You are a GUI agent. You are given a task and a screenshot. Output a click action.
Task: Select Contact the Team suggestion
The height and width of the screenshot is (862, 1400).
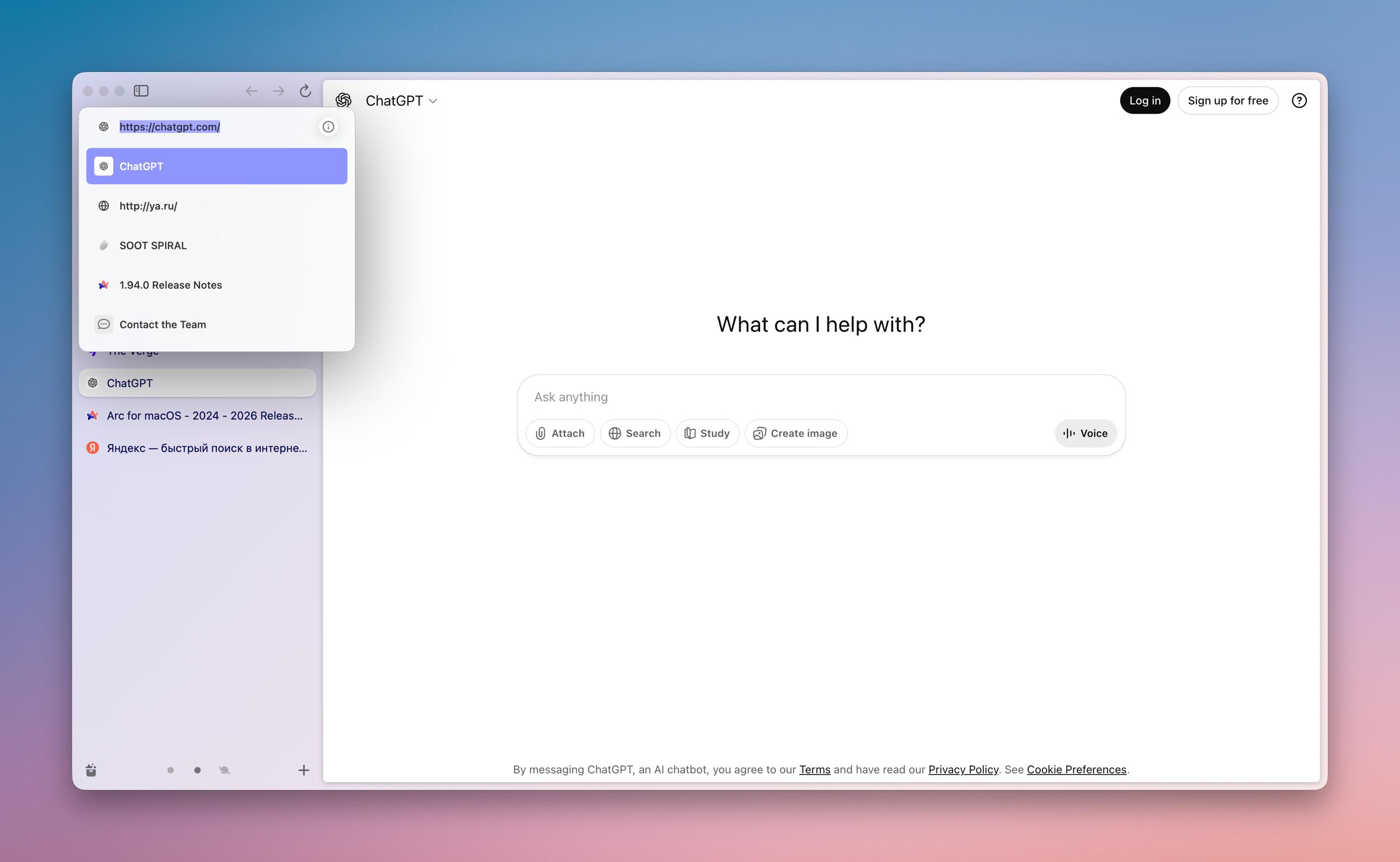click(x=217, y=324)
